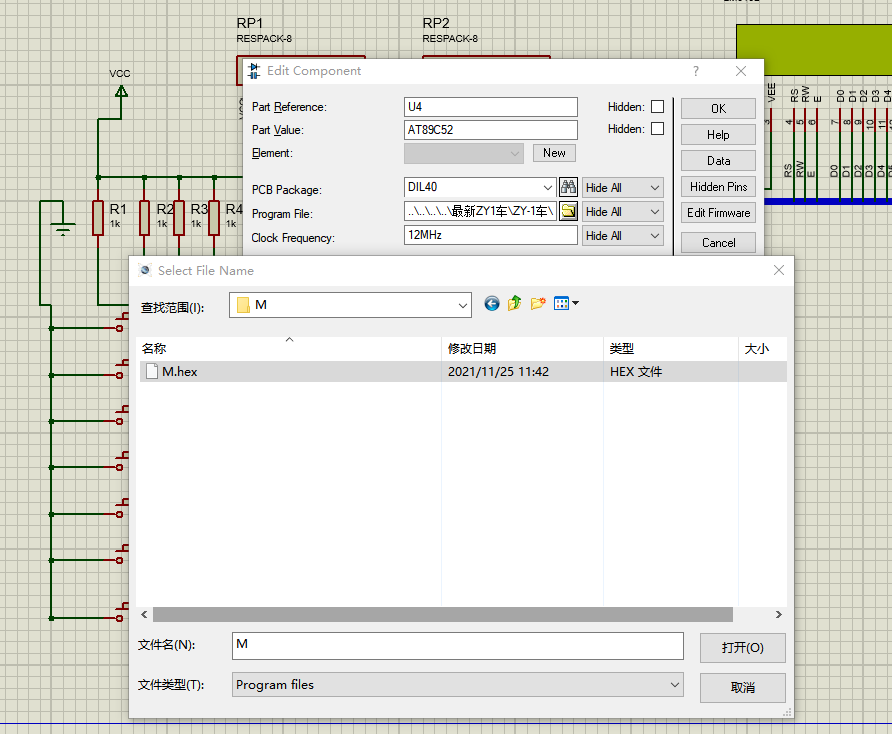This screenshot has height=734, width=892.
Task: Open the Program files file type dropdown
Action: (x=457, y=684)
